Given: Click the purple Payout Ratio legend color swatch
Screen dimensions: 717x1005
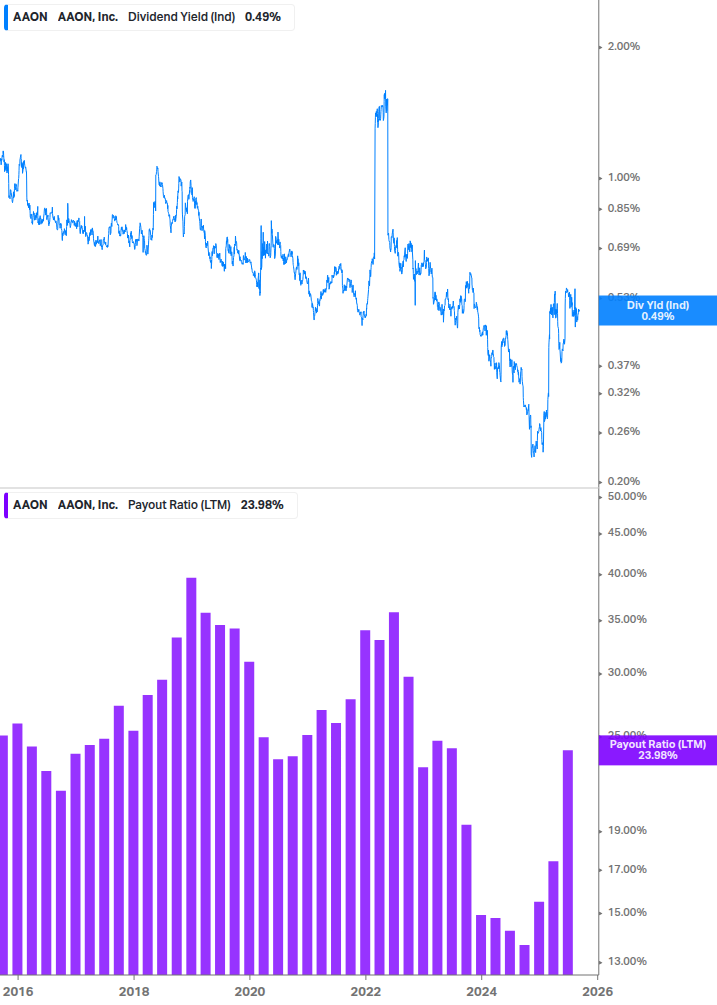Looking at the screenshot, I should click(6, 505).
